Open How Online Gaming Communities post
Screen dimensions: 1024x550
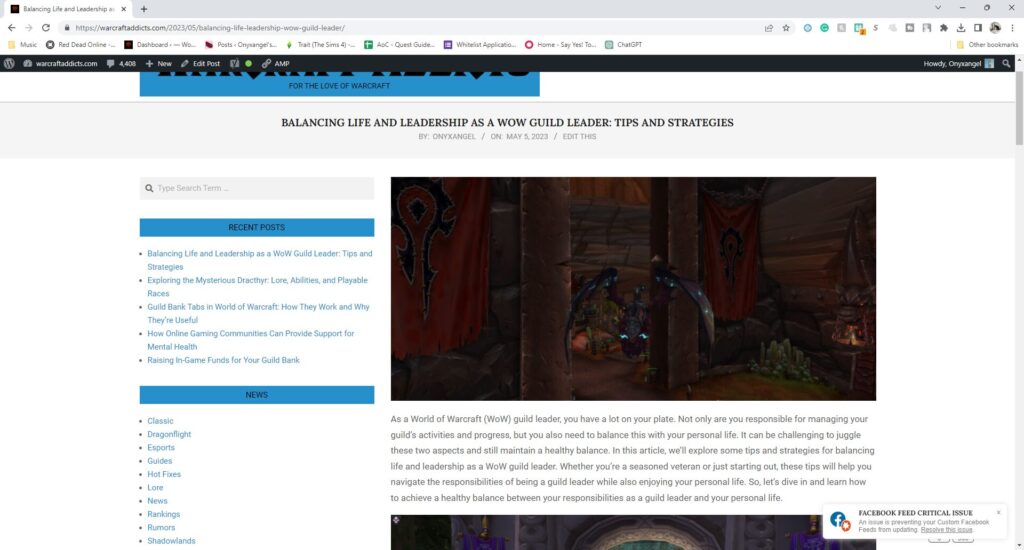click(x=250, y=340)
